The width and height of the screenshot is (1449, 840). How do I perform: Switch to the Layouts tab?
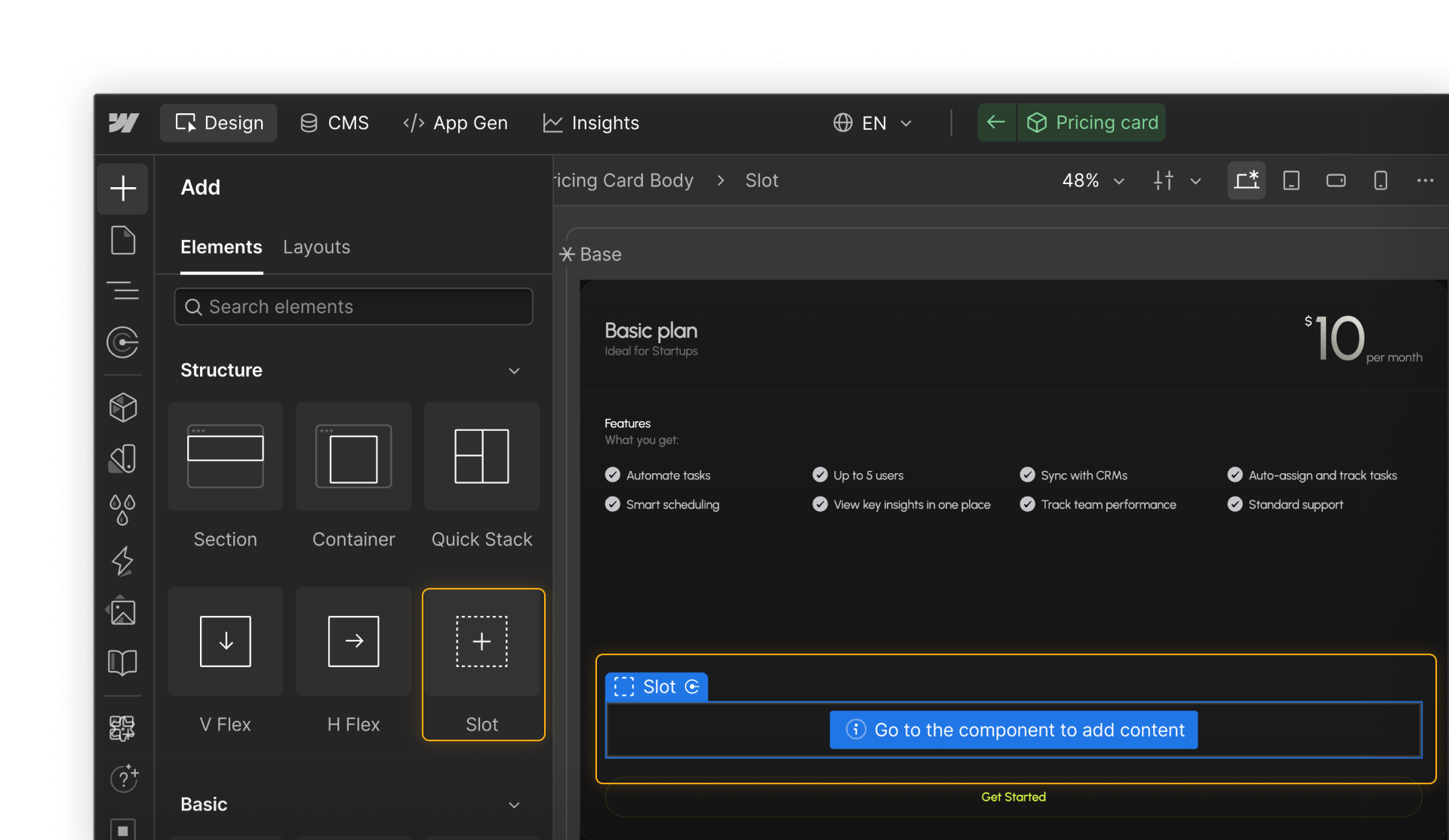point(316,247)
